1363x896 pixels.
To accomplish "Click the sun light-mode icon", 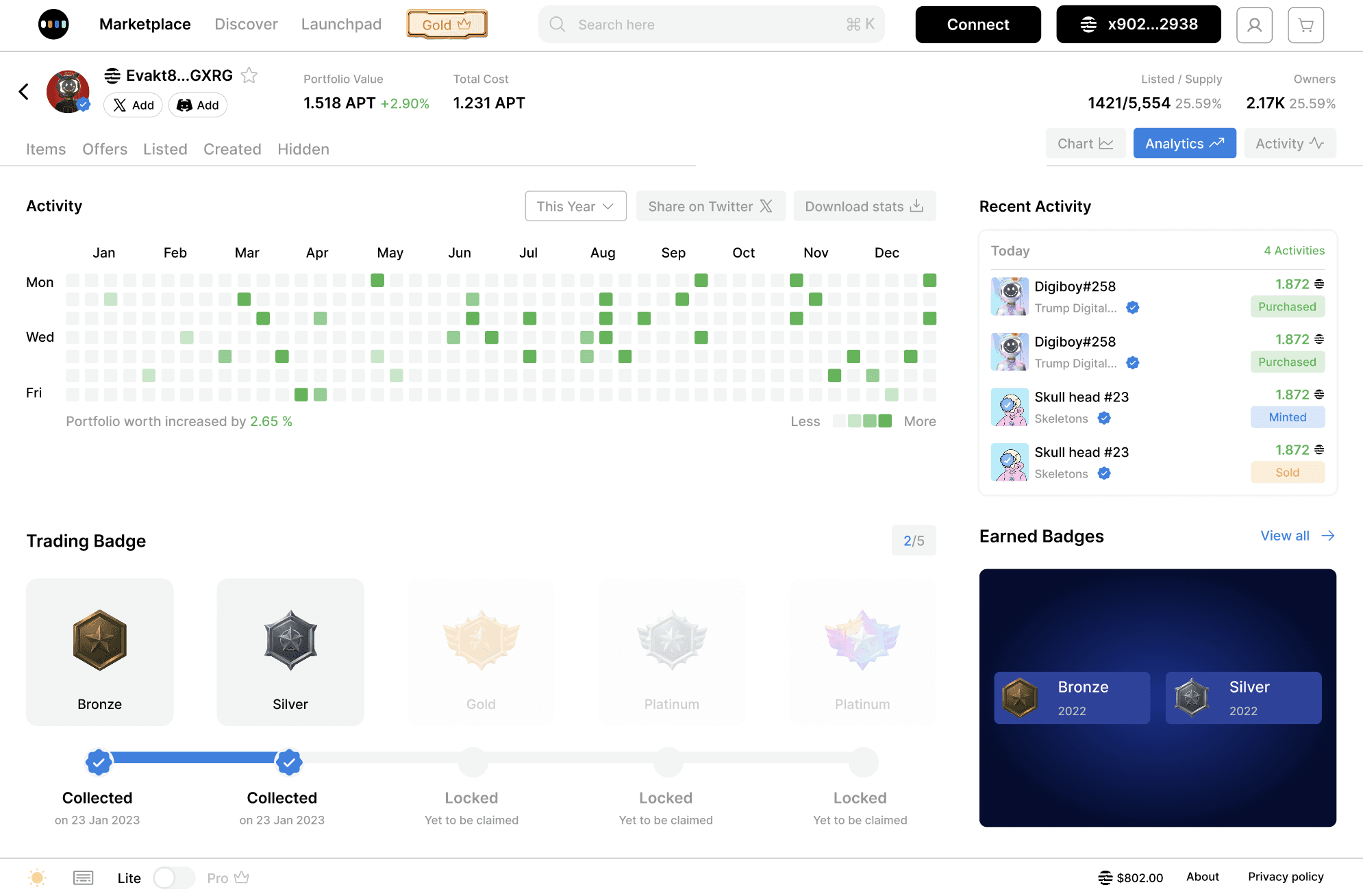I will (37, 878).
